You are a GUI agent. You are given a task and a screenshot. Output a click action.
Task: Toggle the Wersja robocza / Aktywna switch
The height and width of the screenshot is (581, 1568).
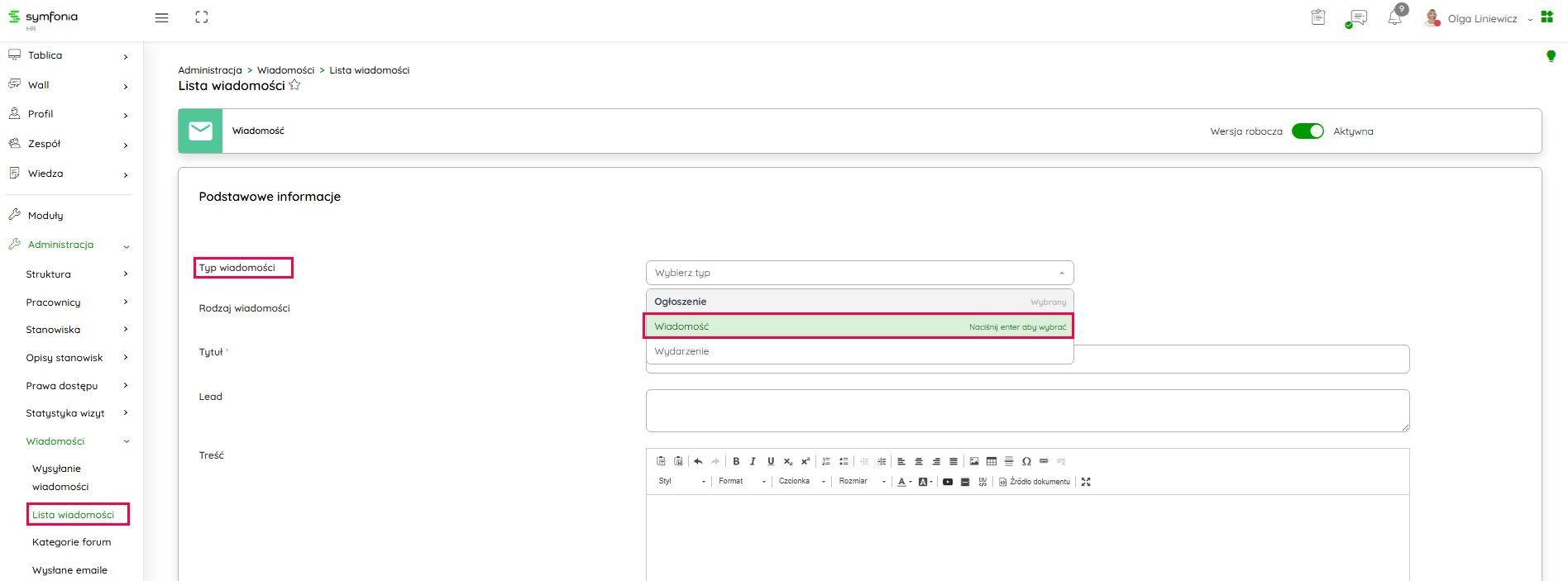(x=1307, y=131)
